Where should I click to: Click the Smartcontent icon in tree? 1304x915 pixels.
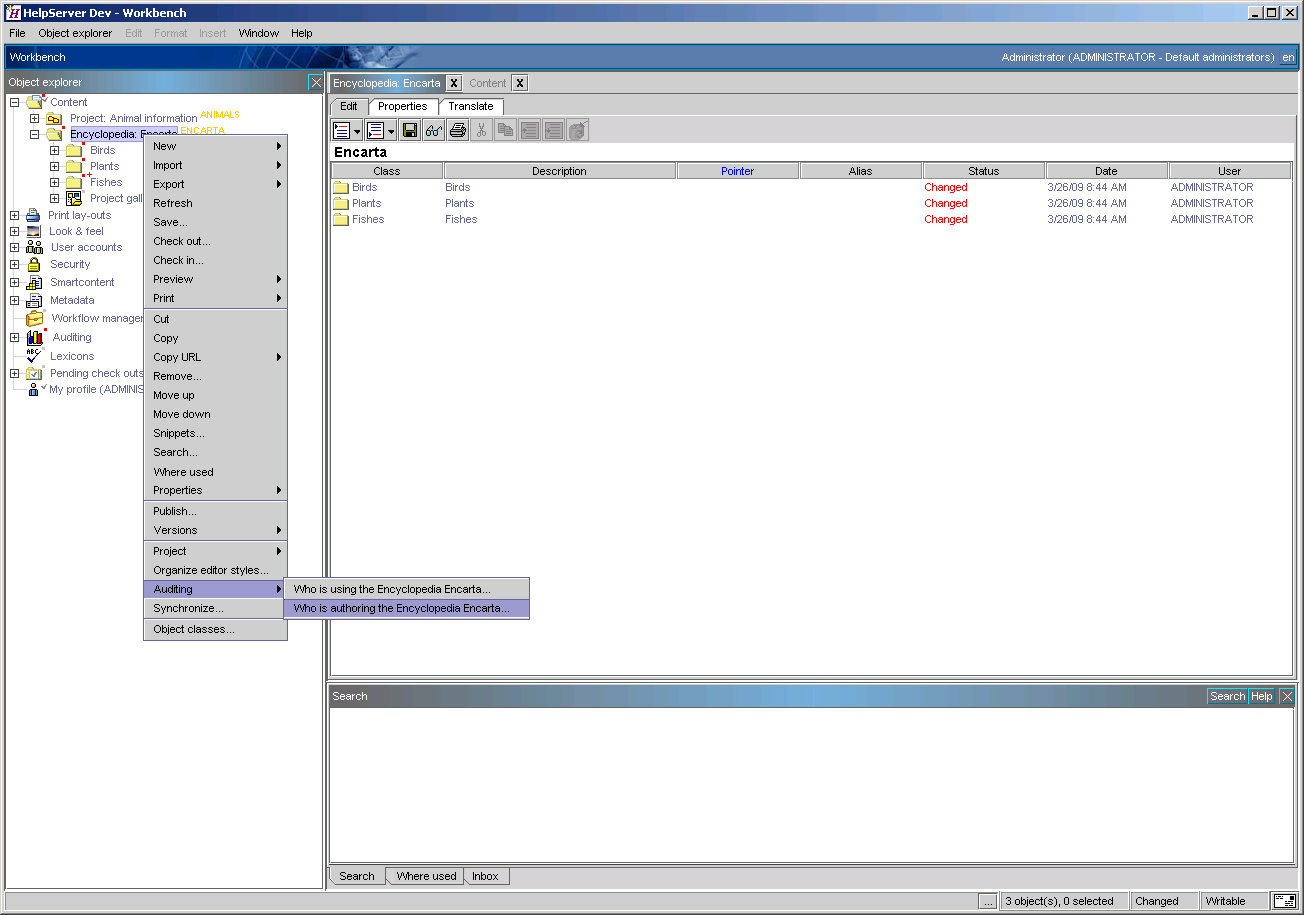33,282
